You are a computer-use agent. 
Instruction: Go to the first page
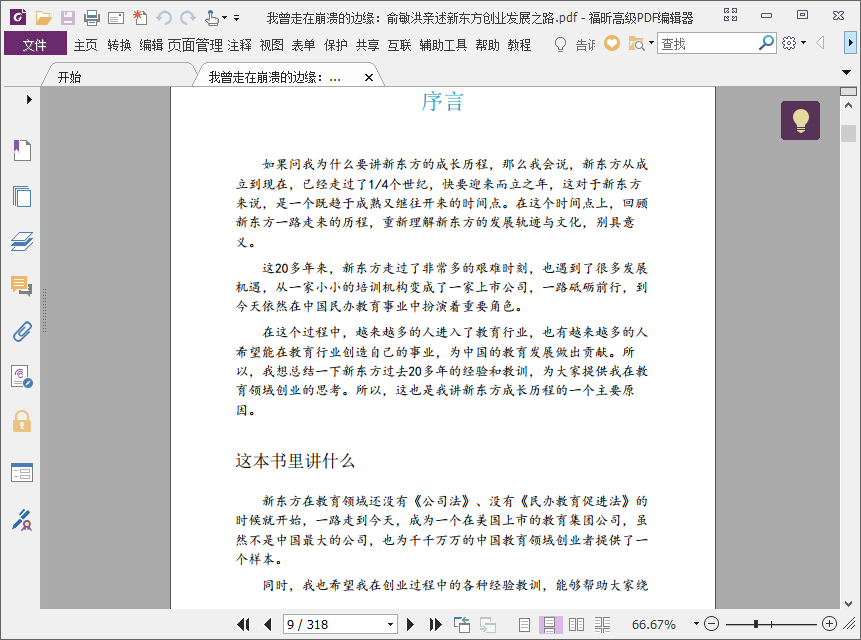coord(243,624)
